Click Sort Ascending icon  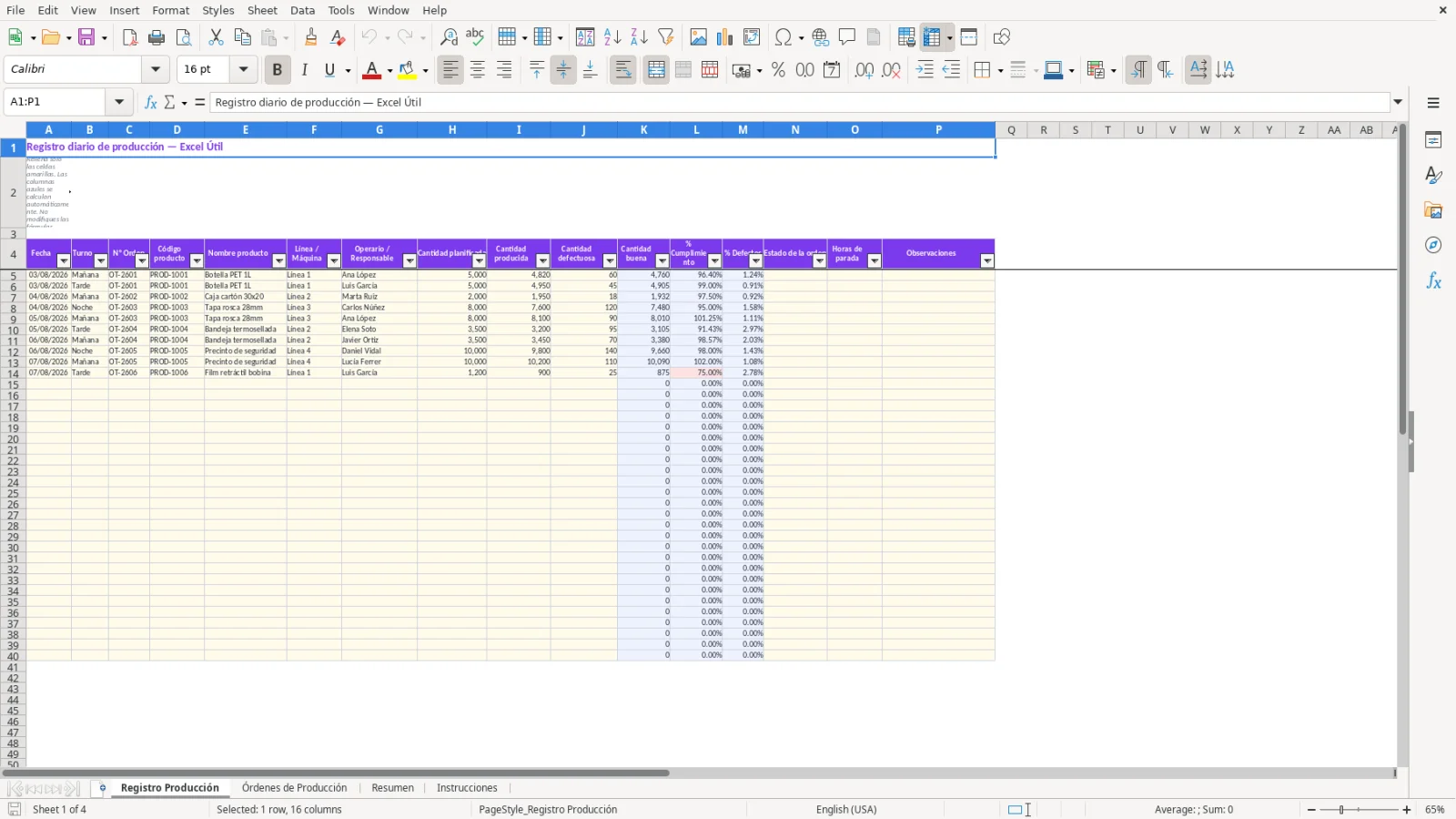pos(612,37)
